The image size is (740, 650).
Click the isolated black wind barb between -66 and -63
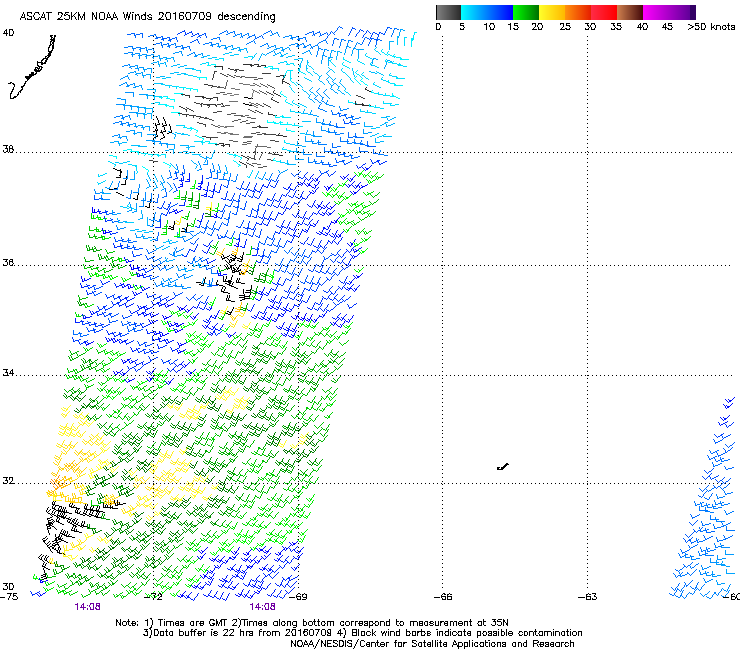[x=503, y=467]
